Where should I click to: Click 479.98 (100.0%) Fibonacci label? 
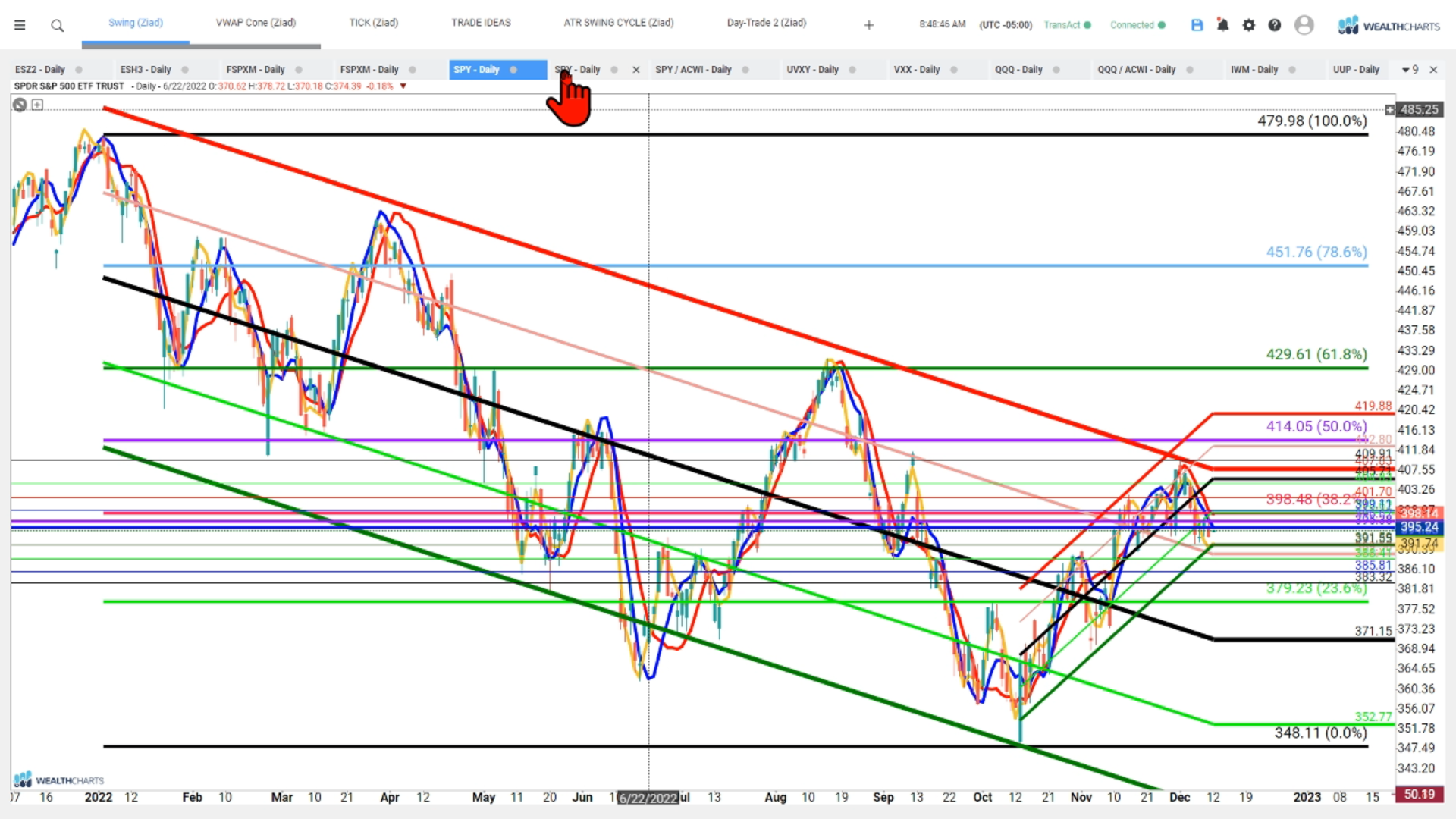tap(1312, 121)
